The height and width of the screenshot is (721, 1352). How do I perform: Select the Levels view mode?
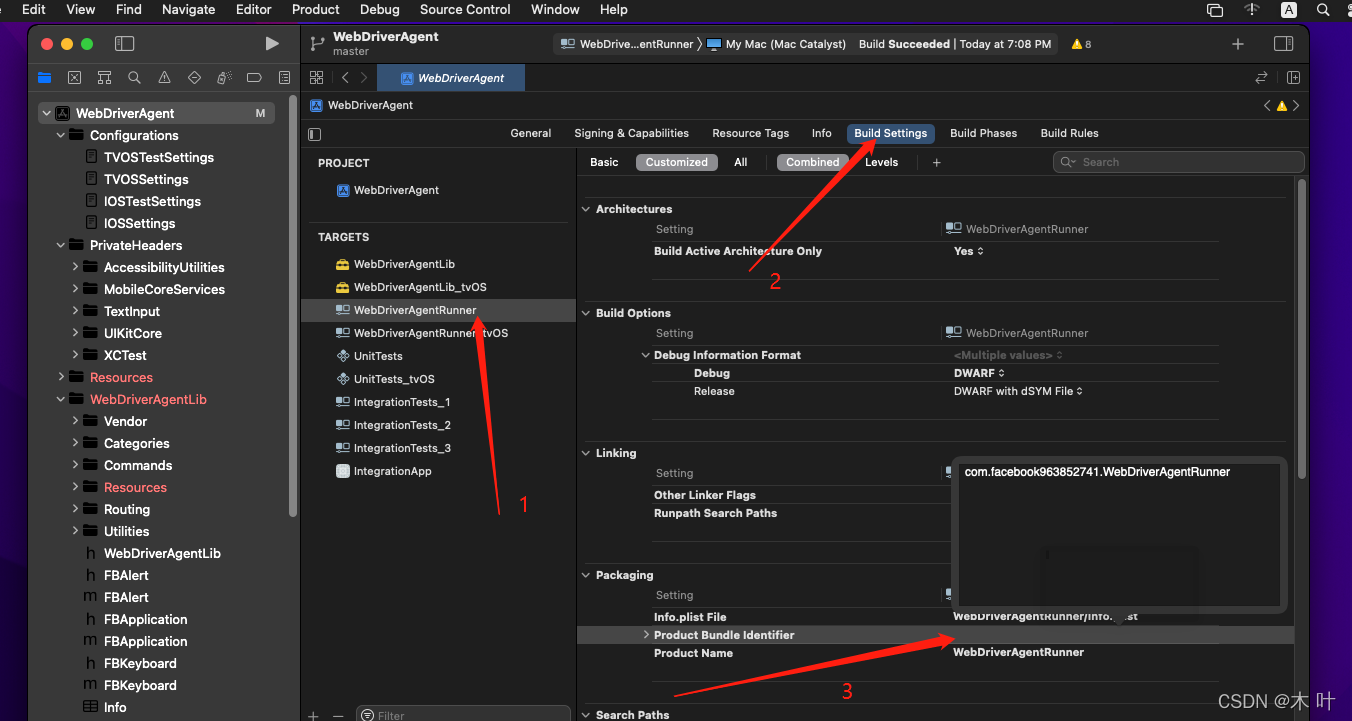point(881,162)
